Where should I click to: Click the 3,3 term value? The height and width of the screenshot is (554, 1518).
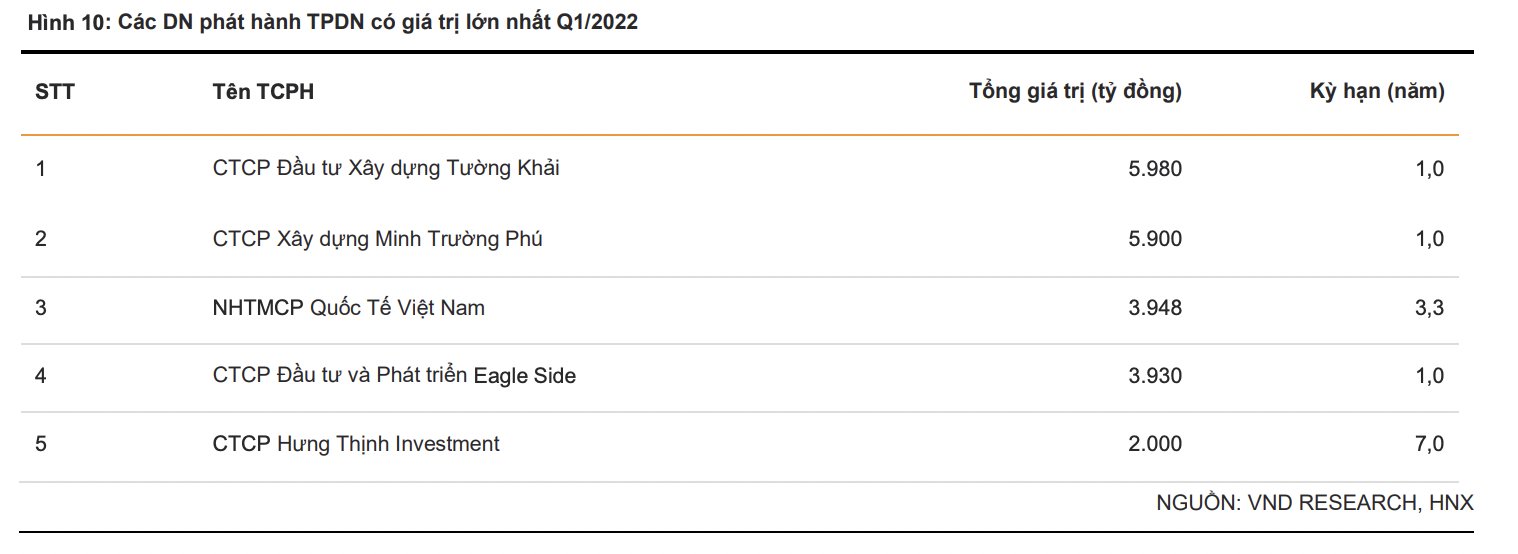1429,308
